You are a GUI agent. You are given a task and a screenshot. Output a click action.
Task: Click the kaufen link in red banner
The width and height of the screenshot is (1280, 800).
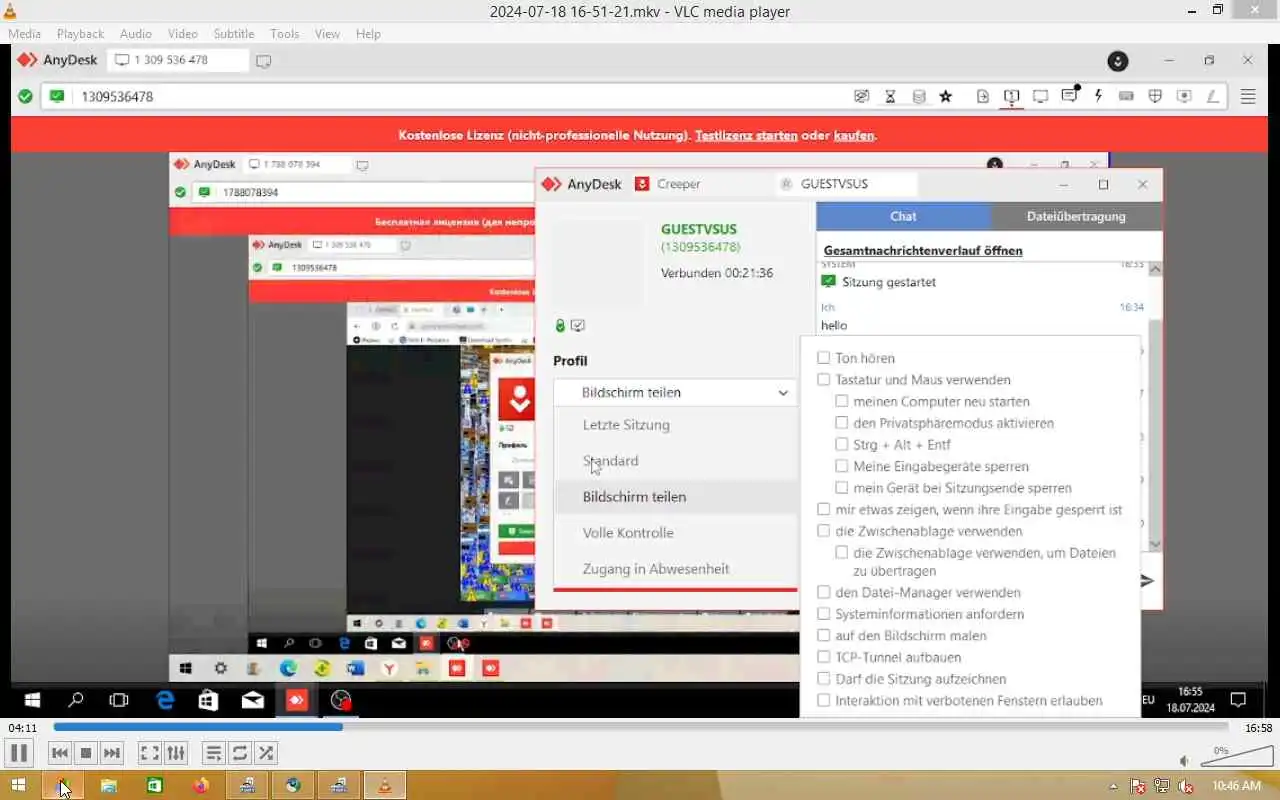click(854, 135)
